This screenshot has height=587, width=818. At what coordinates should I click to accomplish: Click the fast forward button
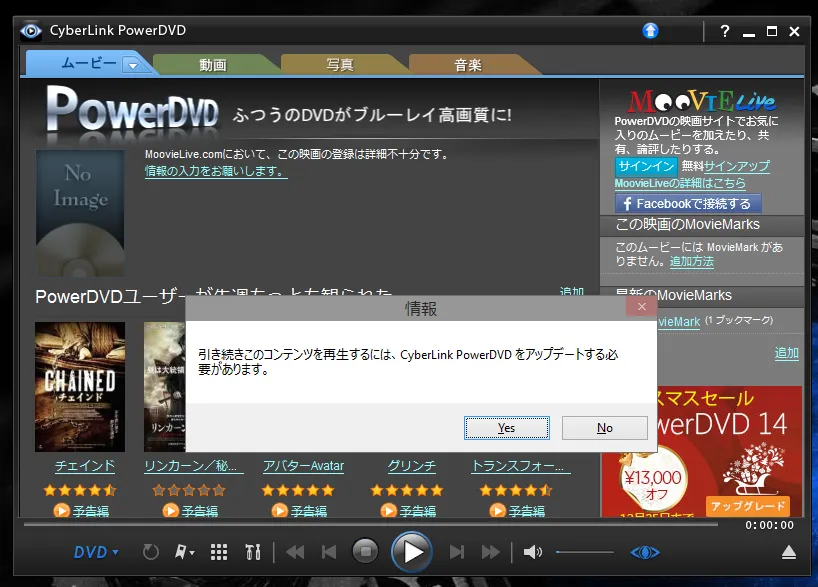490,552
